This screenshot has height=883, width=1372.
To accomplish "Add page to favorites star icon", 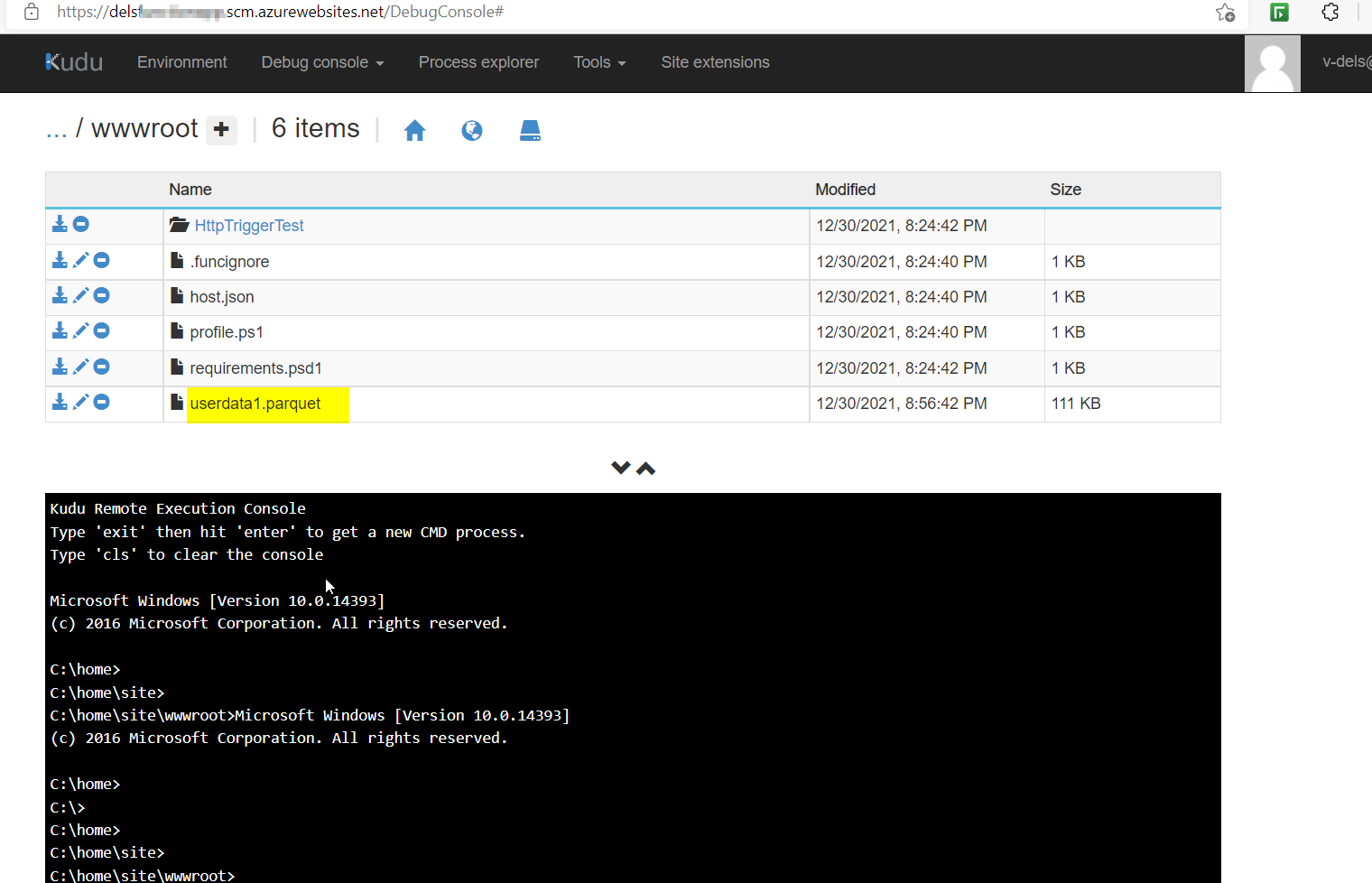I will (1225, 13).
